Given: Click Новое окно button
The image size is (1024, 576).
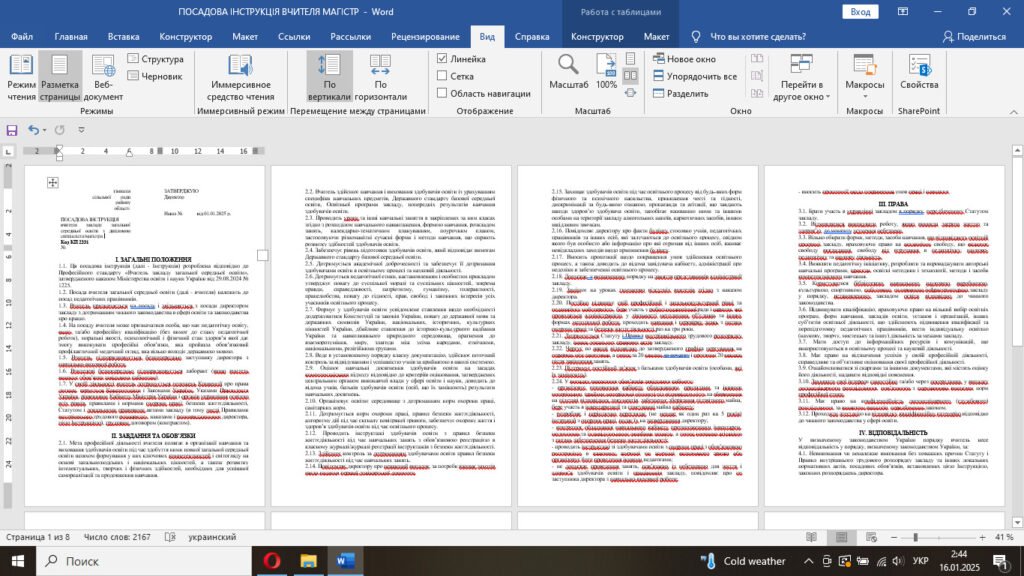Looking at the screenshot, I should point(684,59).
